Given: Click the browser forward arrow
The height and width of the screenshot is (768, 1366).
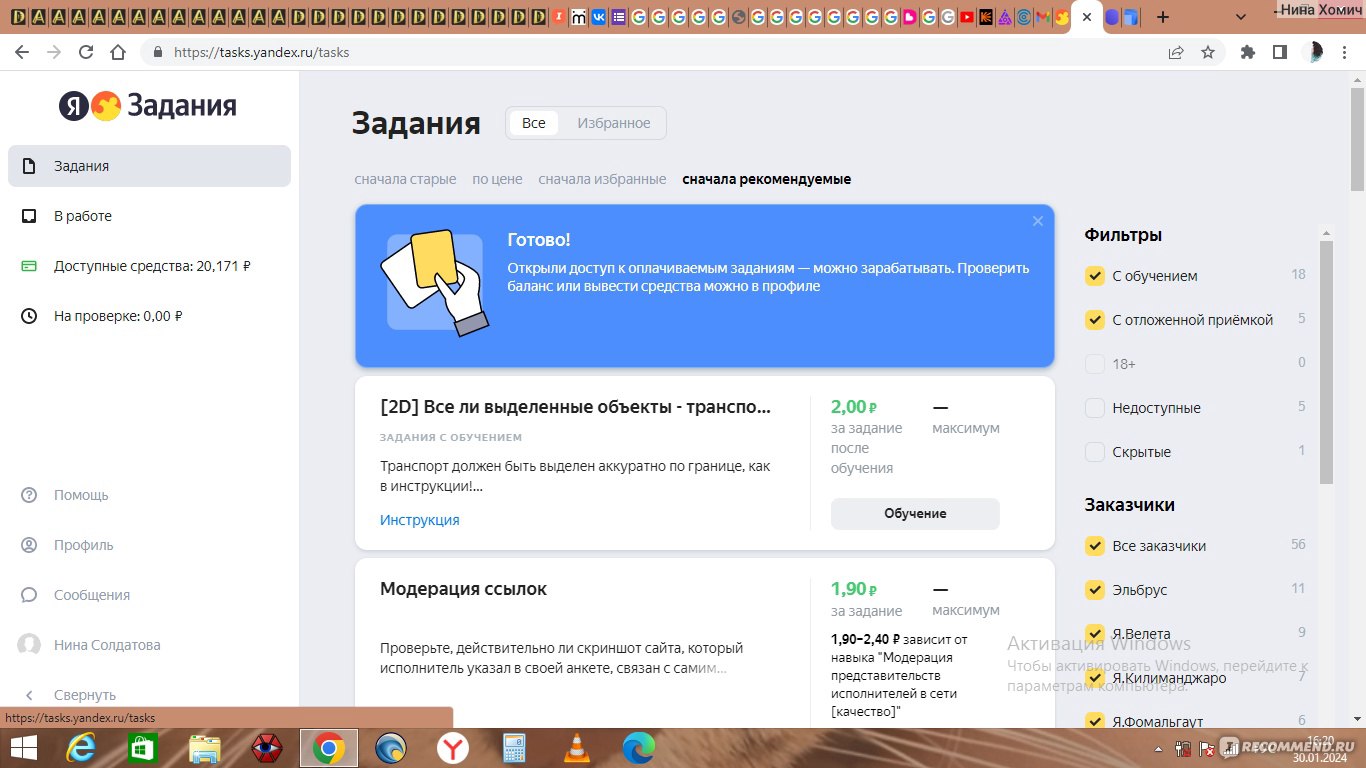Looking at the screenshot, I should coord(54,52).
